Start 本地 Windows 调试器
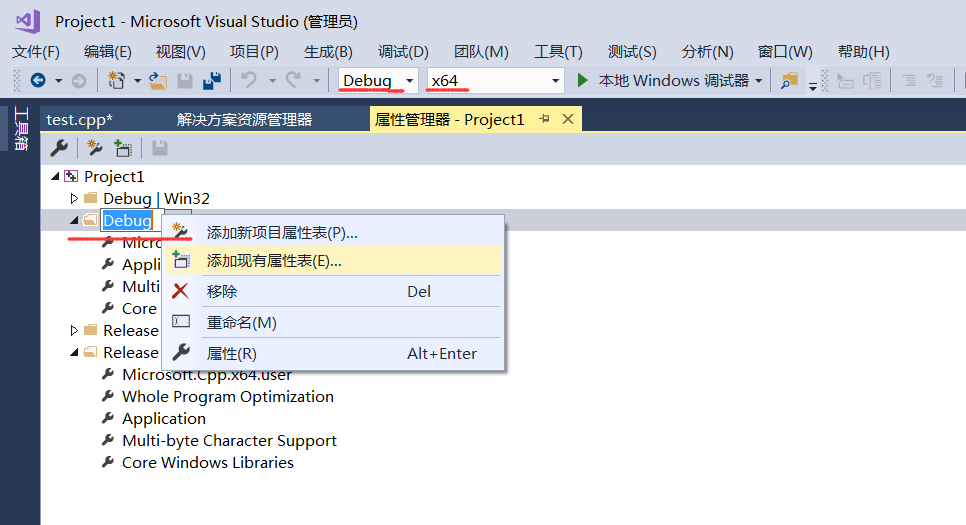Screen dimensions: 966x525 674,81
